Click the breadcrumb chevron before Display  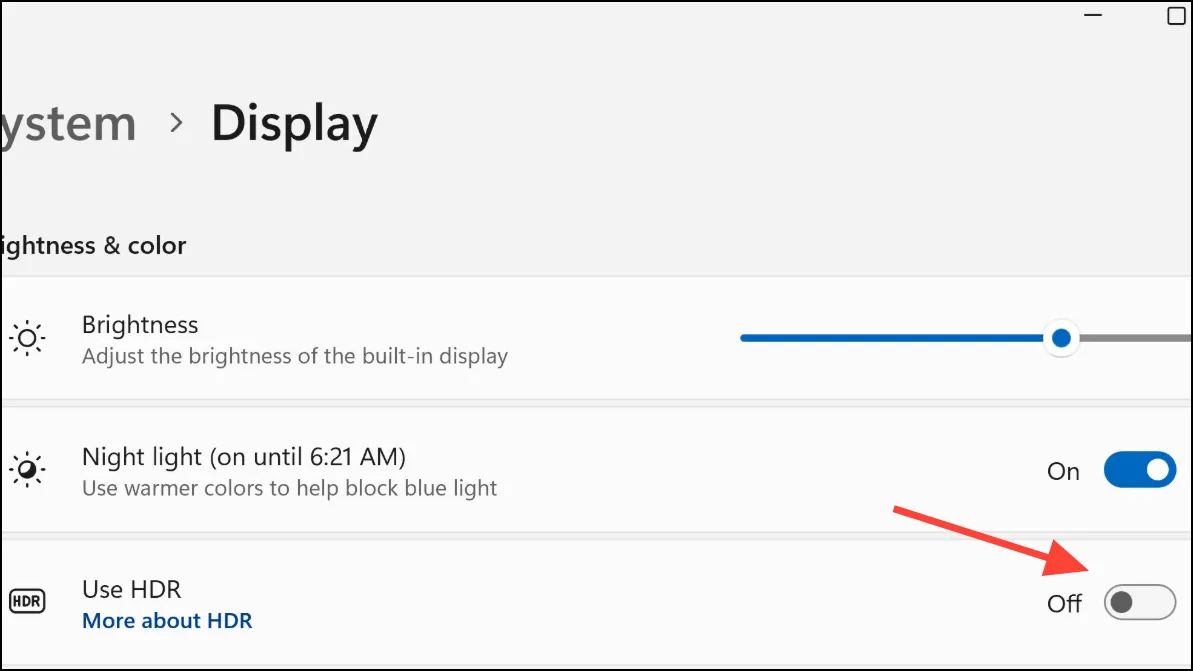tap(177, 122)
